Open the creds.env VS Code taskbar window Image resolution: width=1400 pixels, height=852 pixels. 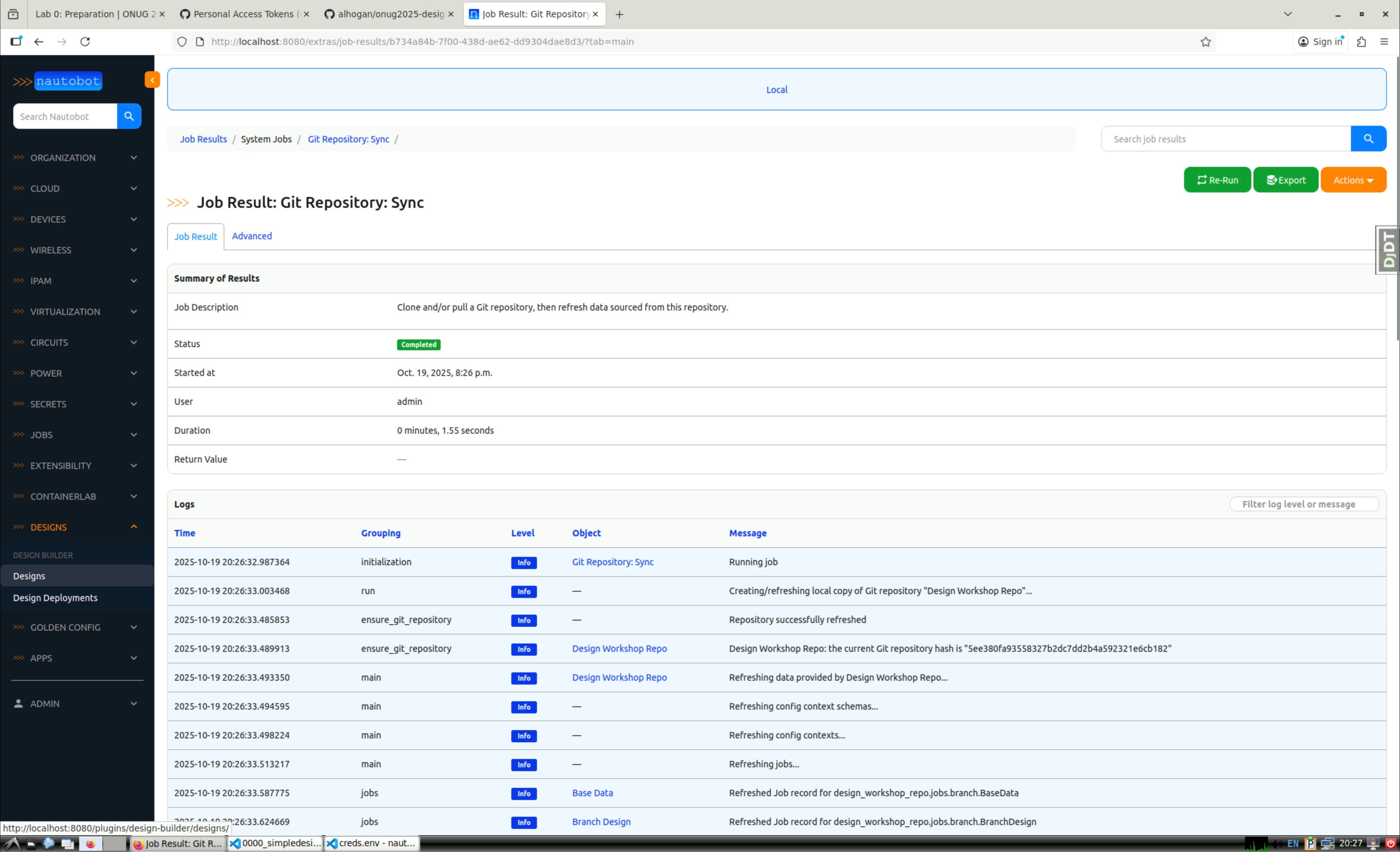pyautogui.click(x=372, y=843)
